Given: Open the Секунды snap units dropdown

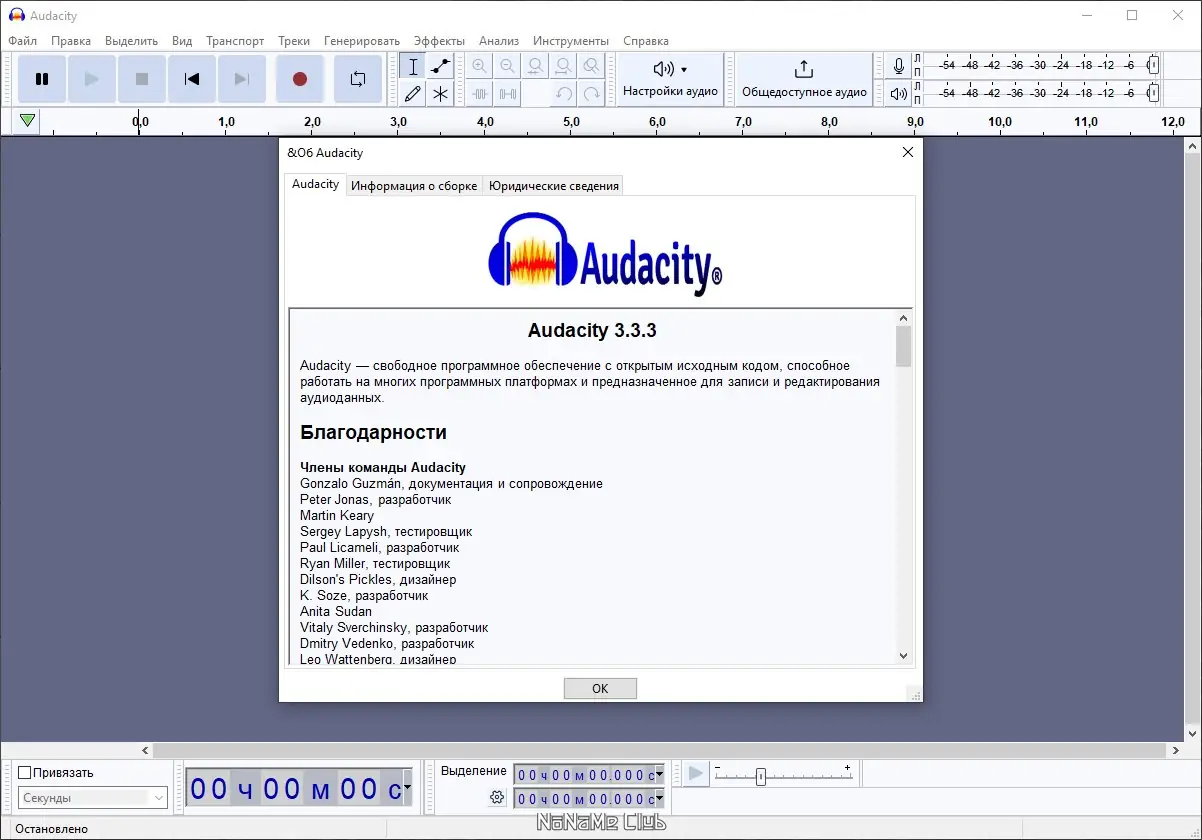Looking at the screenshot, I should pyautogui.click(x=93, y=798).
